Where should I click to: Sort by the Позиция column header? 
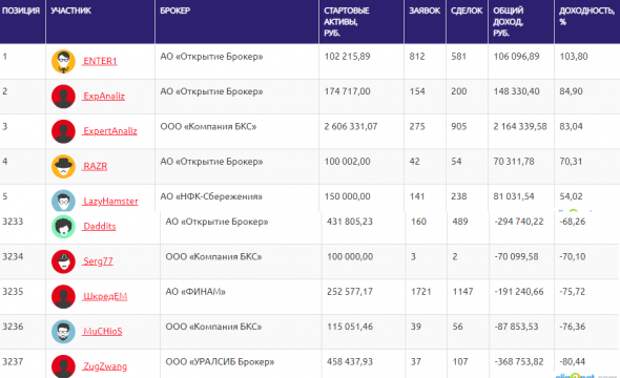pos(21,11)
